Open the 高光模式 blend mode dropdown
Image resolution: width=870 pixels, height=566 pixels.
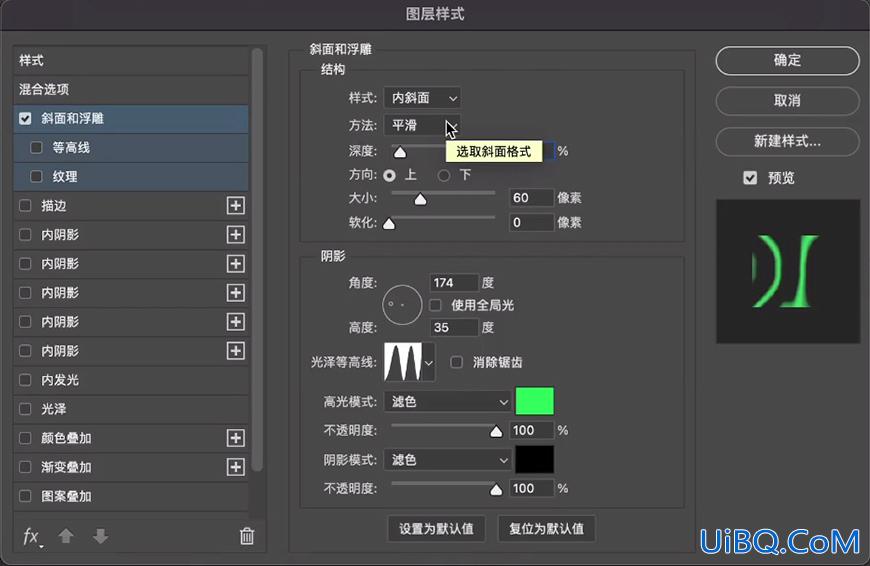click(447, 401)
